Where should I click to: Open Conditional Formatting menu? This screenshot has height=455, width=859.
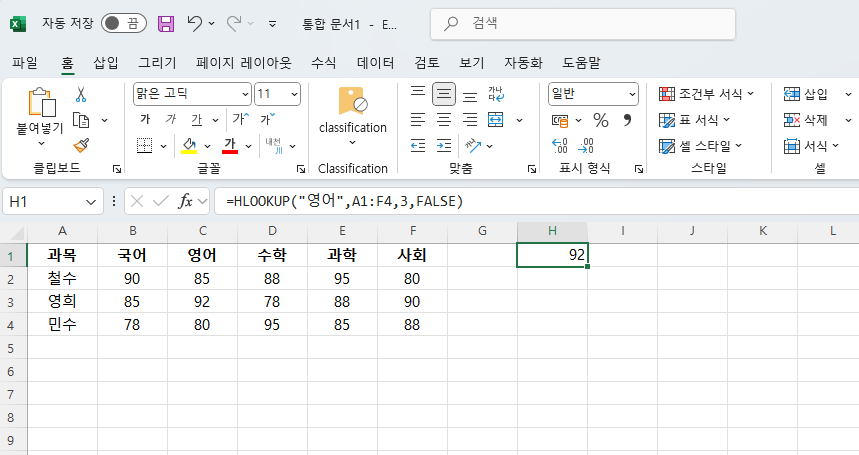tap(706, 94)
